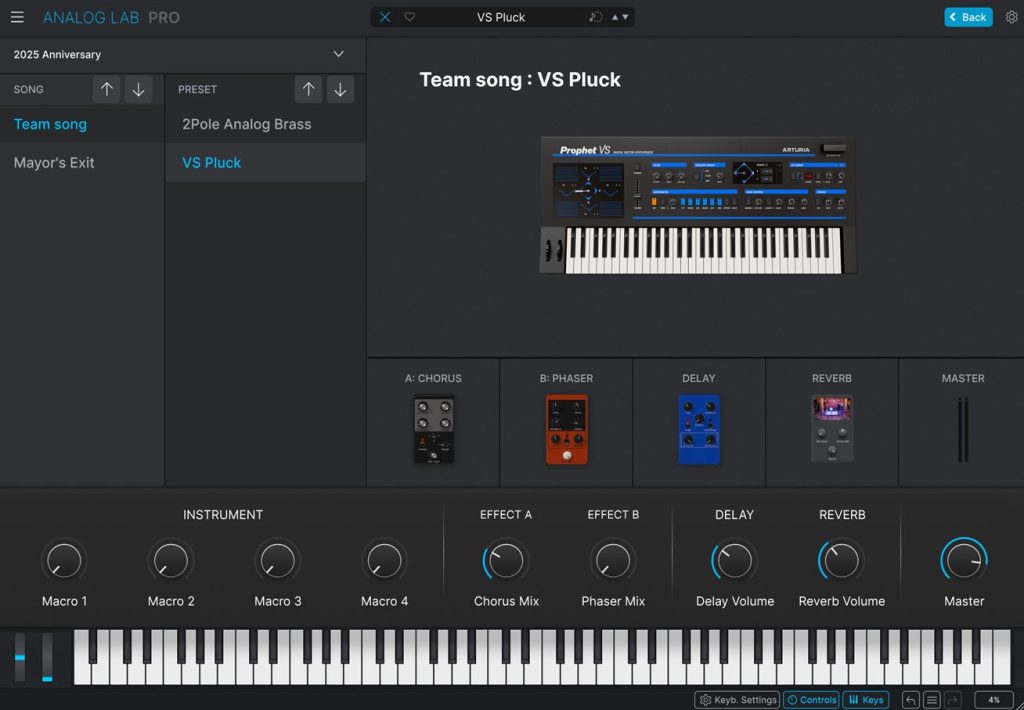
Task: Click the Prophet VS instrument image
Action: 698,205
